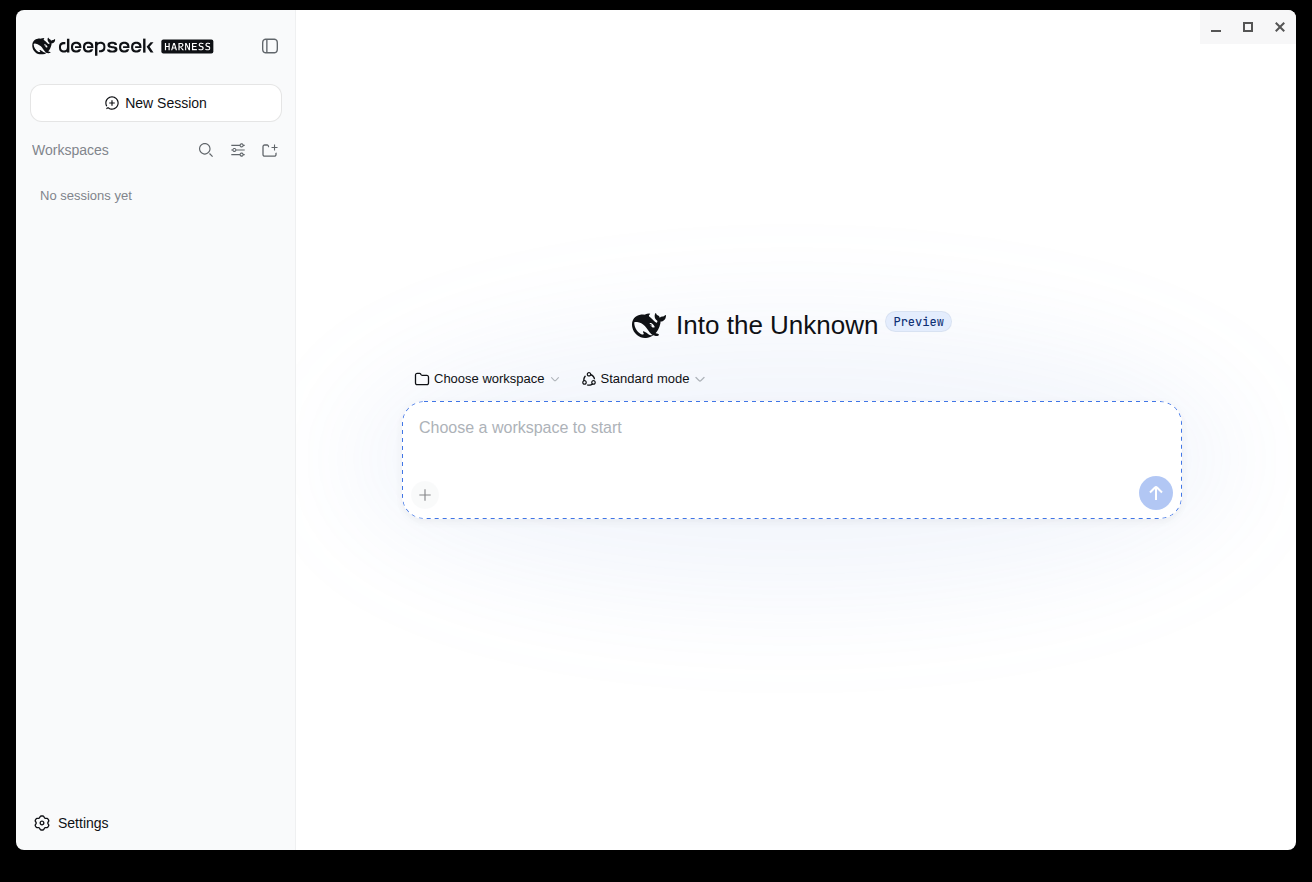1312x882 pixels.
Task: Click the Into the Unknown title
Action: coord(777,325)
